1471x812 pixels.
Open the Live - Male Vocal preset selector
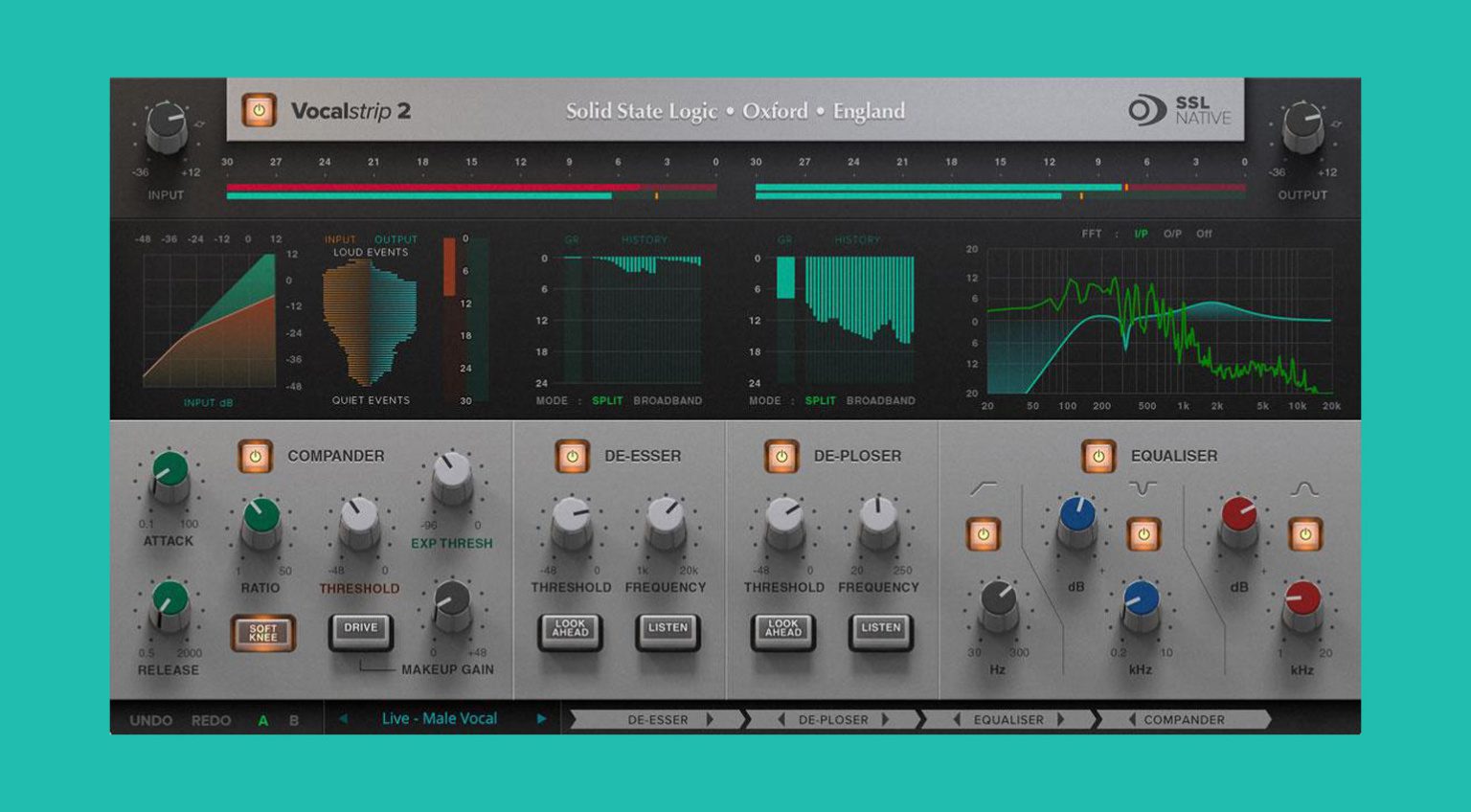click(x=440, y=718)
